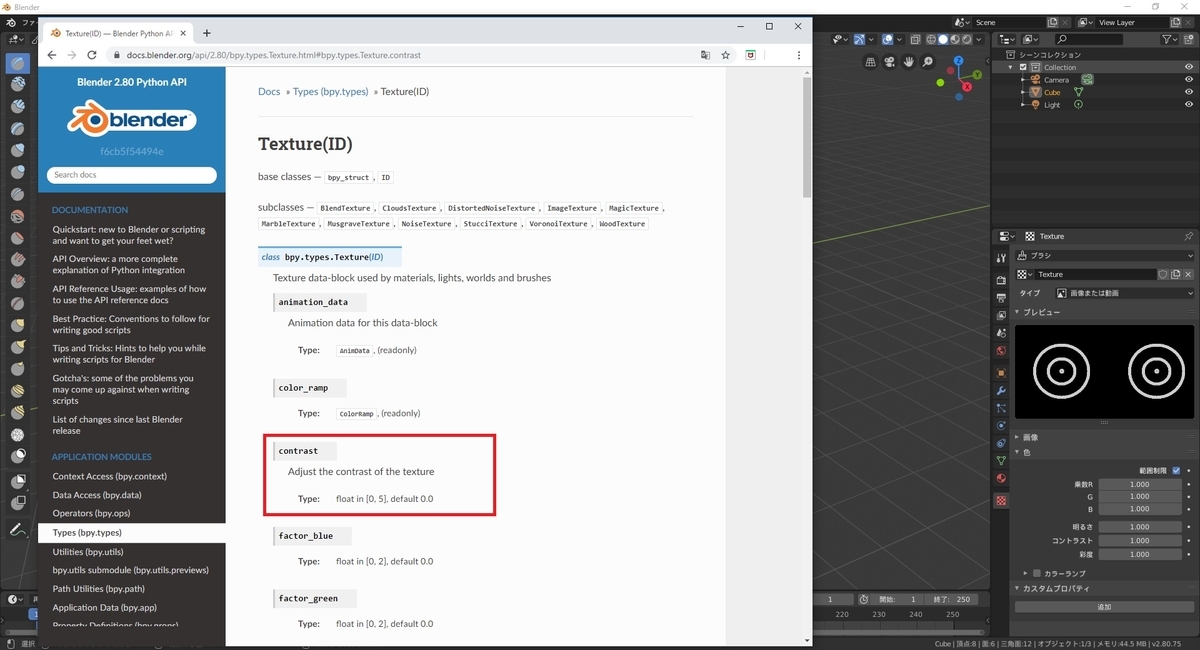The width and height of the screenshot is (1200, 650).
Task: Open the browser translate icon
Action: pyautogui.click(x=705, y=55)
